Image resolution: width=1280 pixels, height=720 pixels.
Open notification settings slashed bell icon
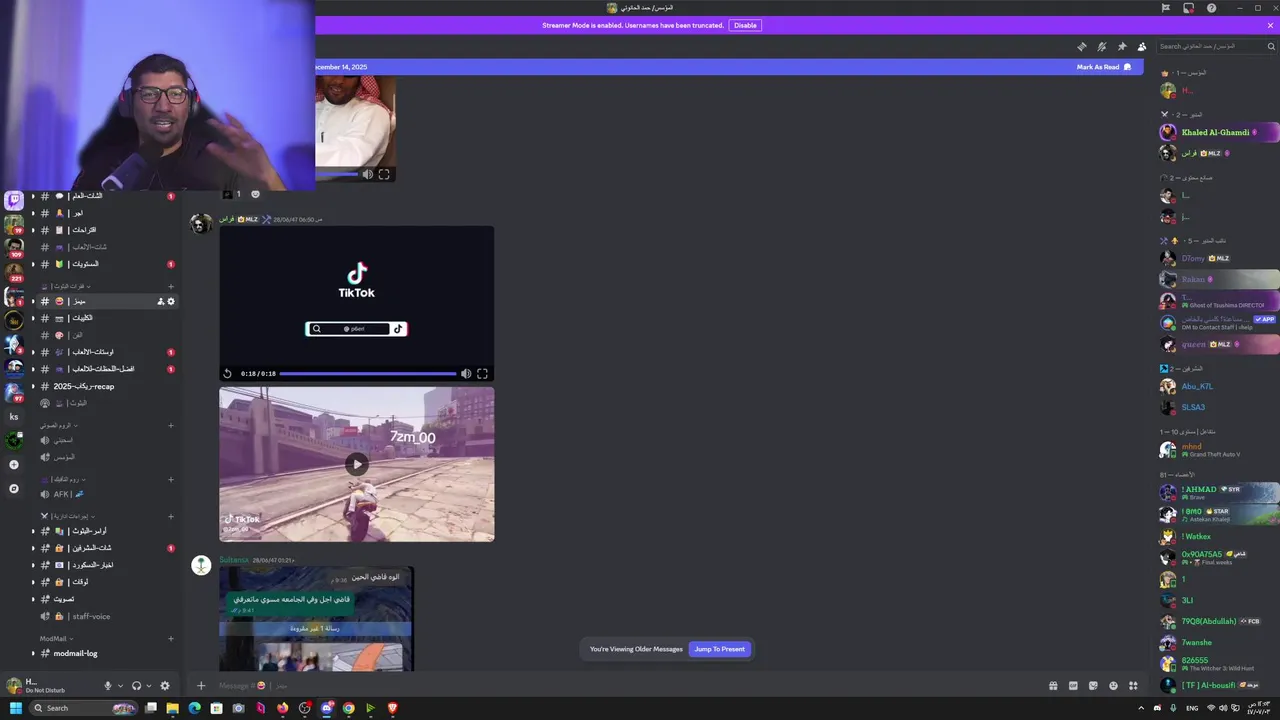tap(1101, 47)
